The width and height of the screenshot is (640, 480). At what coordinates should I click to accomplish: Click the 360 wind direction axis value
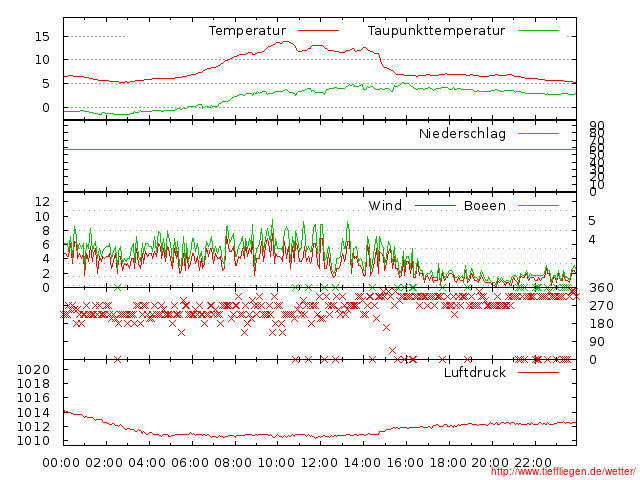601,288
